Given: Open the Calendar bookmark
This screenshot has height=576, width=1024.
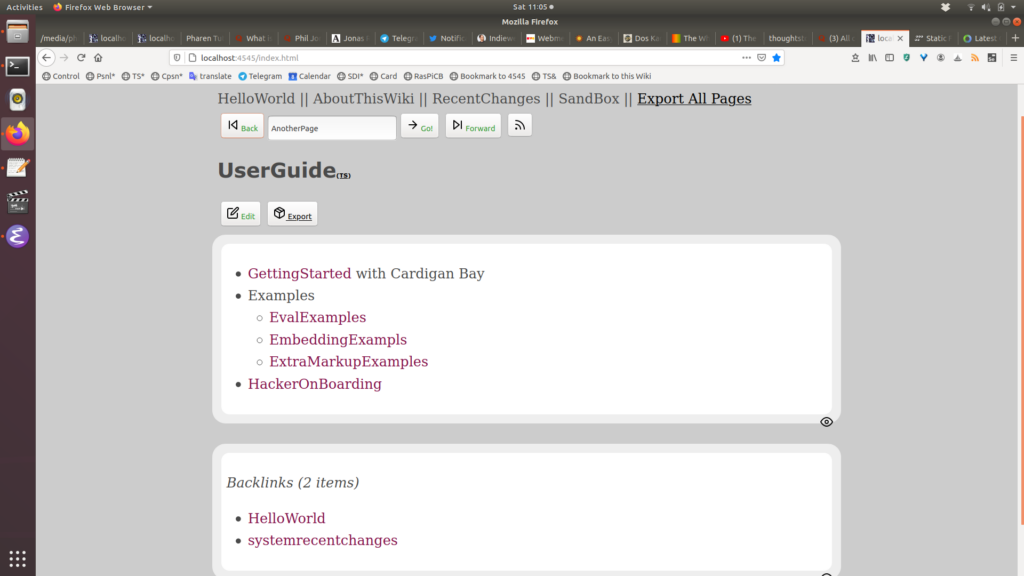Looking at the screenshot, I should pos(310,76).
